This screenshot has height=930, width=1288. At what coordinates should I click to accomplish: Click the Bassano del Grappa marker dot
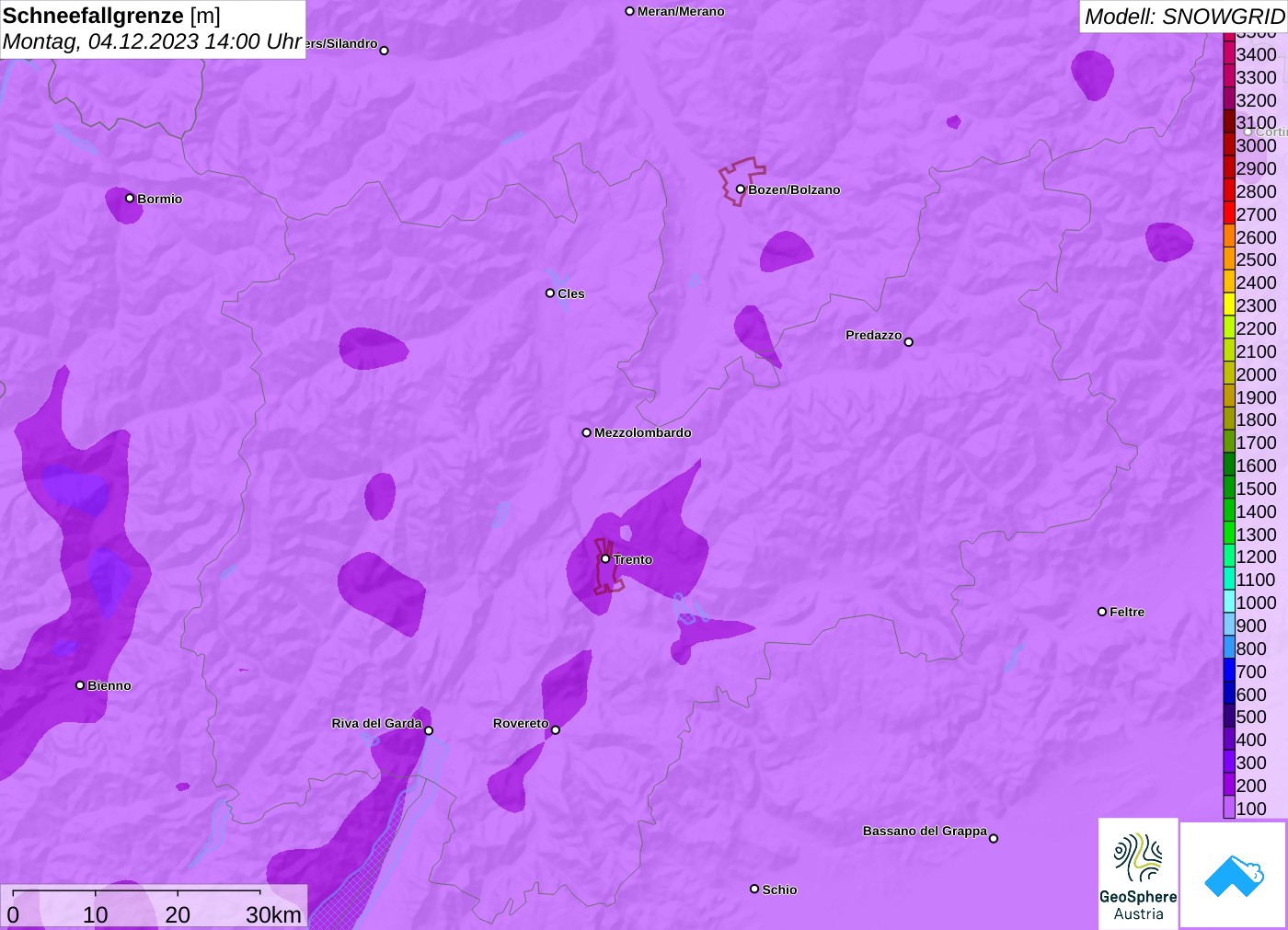(994, 838)
